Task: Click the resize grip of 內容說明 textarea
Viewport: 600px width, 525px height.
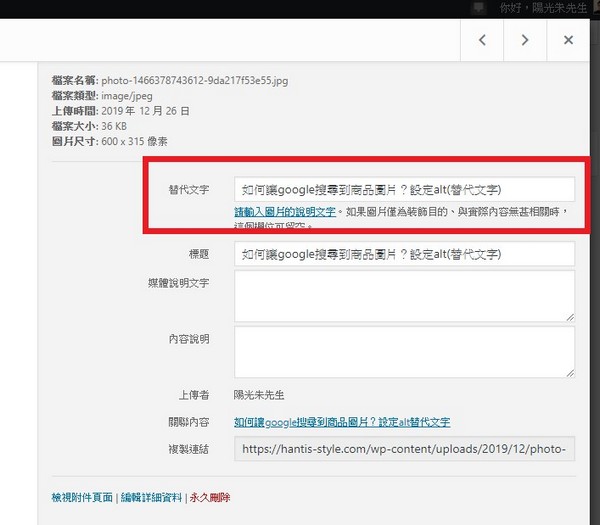Action: [x=570, y=373]
